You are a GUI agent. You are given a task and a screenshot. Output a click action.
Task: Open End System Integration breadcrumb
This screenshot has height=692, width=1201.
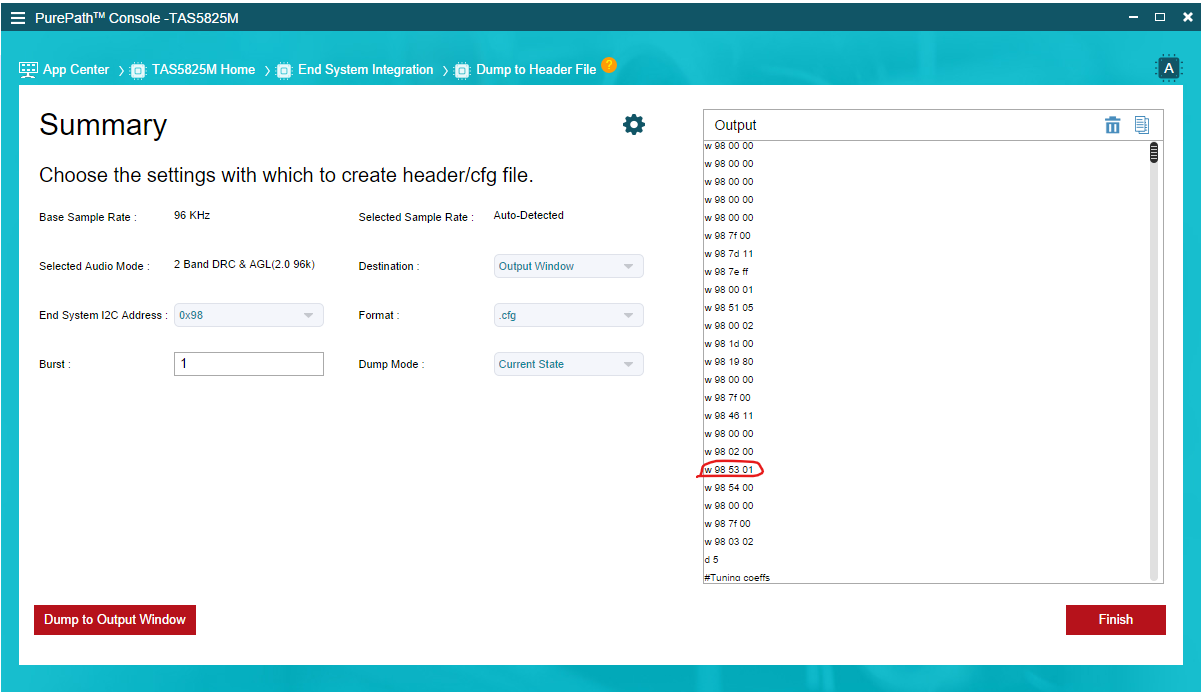click(366, 70)
